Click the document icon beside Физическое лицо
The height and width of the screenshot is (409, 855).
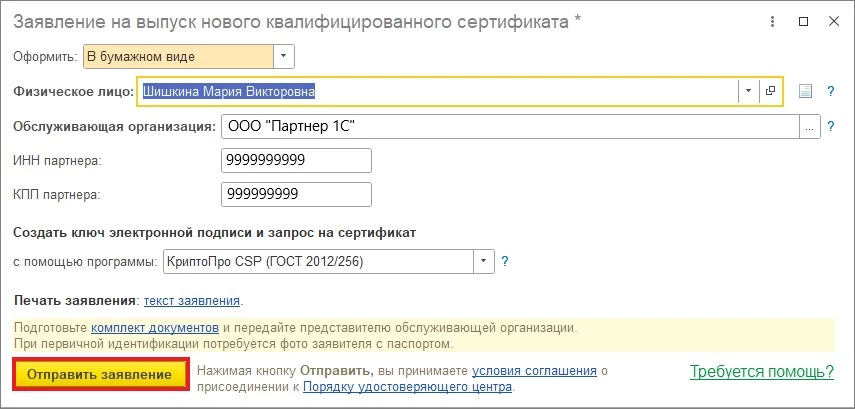point(806,92)
